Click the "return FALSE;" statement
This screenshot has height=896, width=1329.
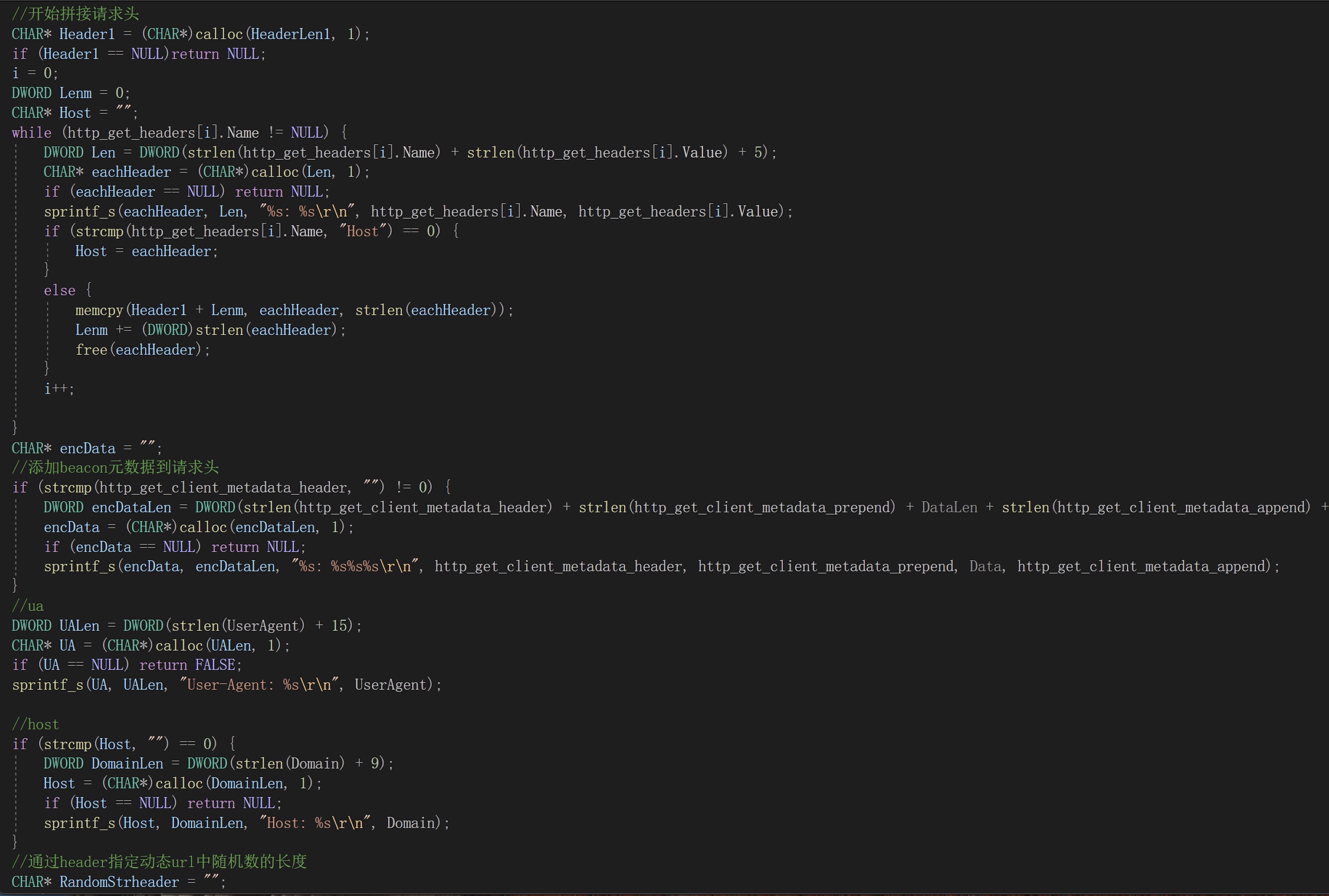(190, 665)
